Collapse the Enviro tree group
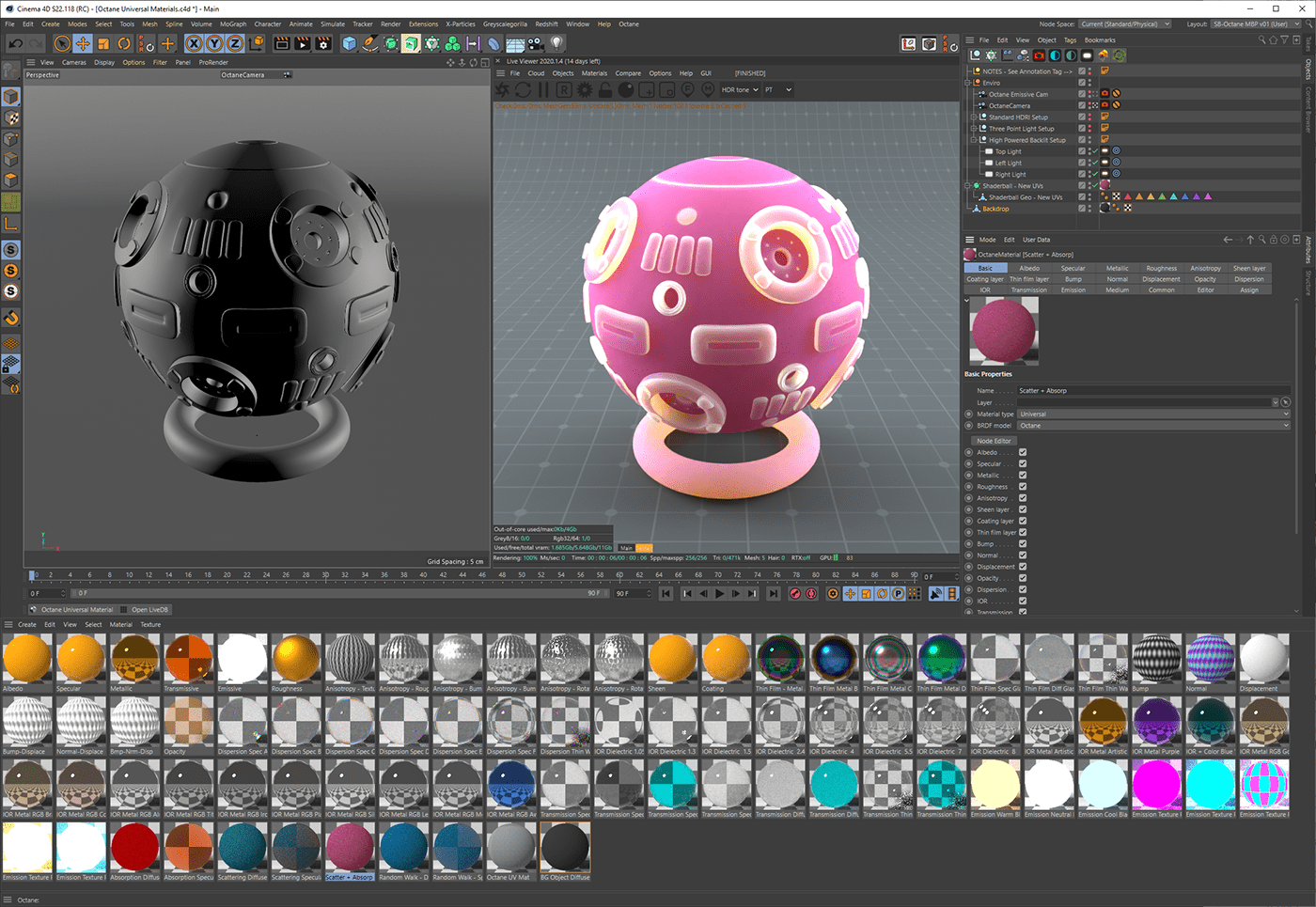 click(x=967, y=83)
